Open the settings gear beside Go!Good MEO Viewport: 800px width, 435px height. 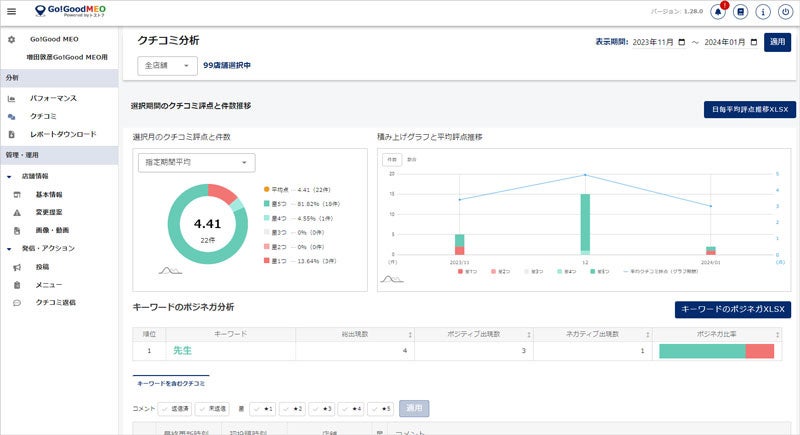11,39
